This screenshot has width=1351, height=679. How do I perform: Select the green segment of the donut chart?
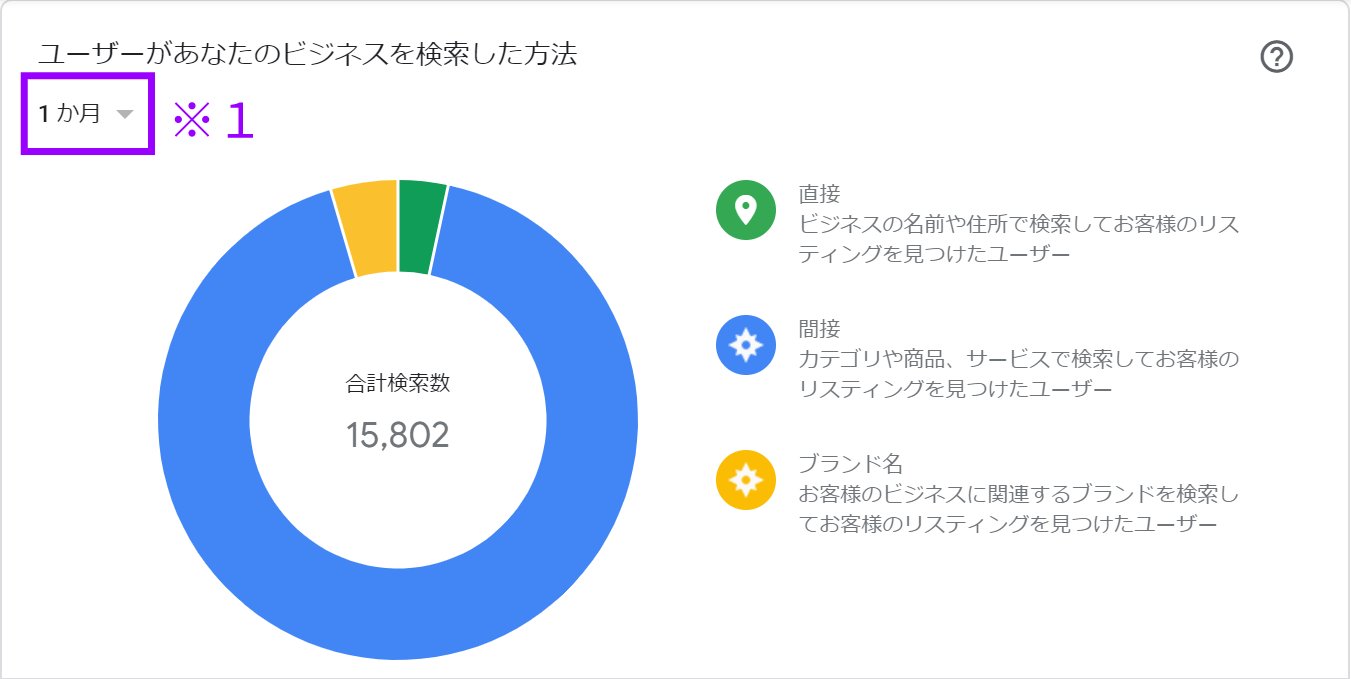[420, 227]
